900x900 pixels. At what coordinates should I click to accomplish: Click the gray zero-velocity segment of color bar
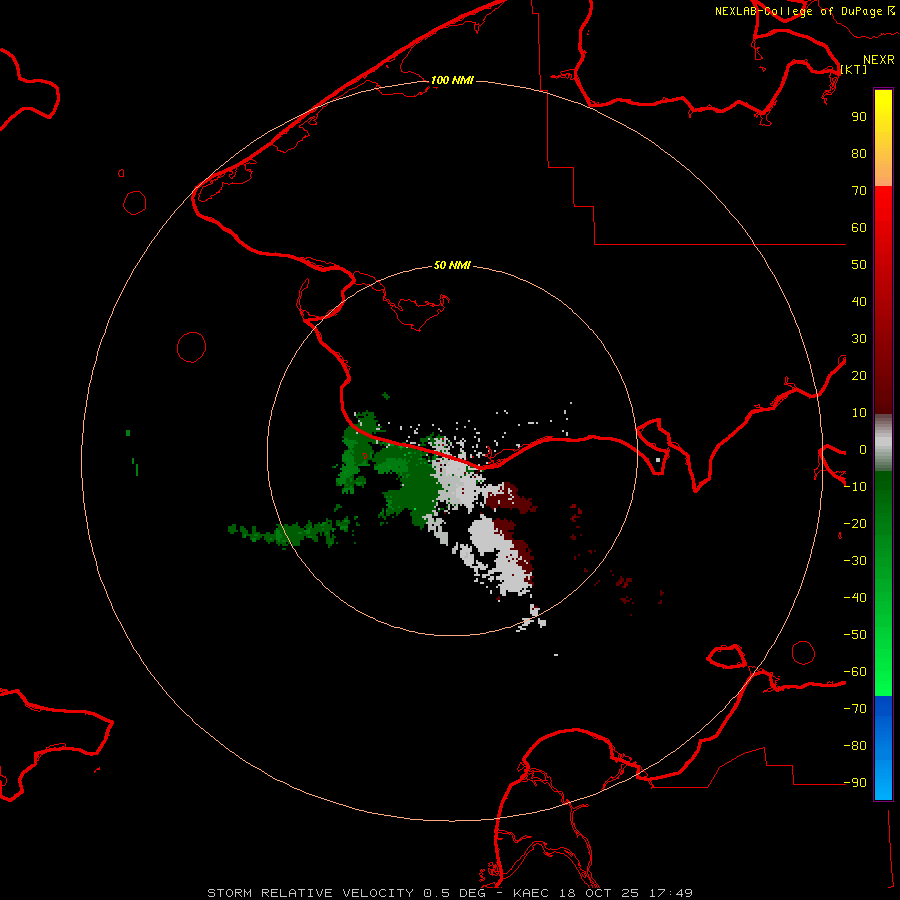point(883,443)
